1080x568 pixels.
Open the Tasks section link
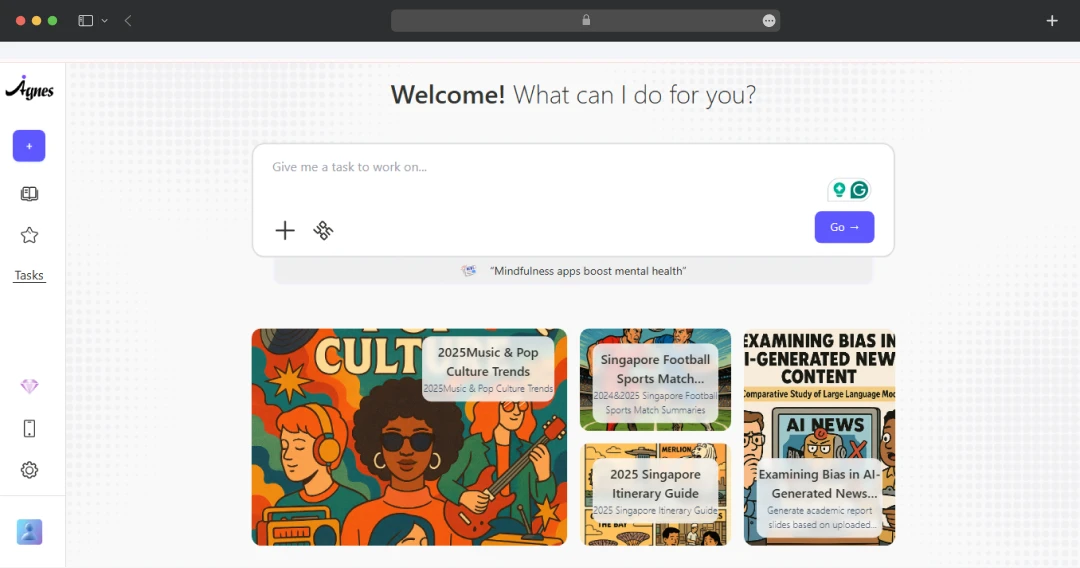(x=29, y=275)
